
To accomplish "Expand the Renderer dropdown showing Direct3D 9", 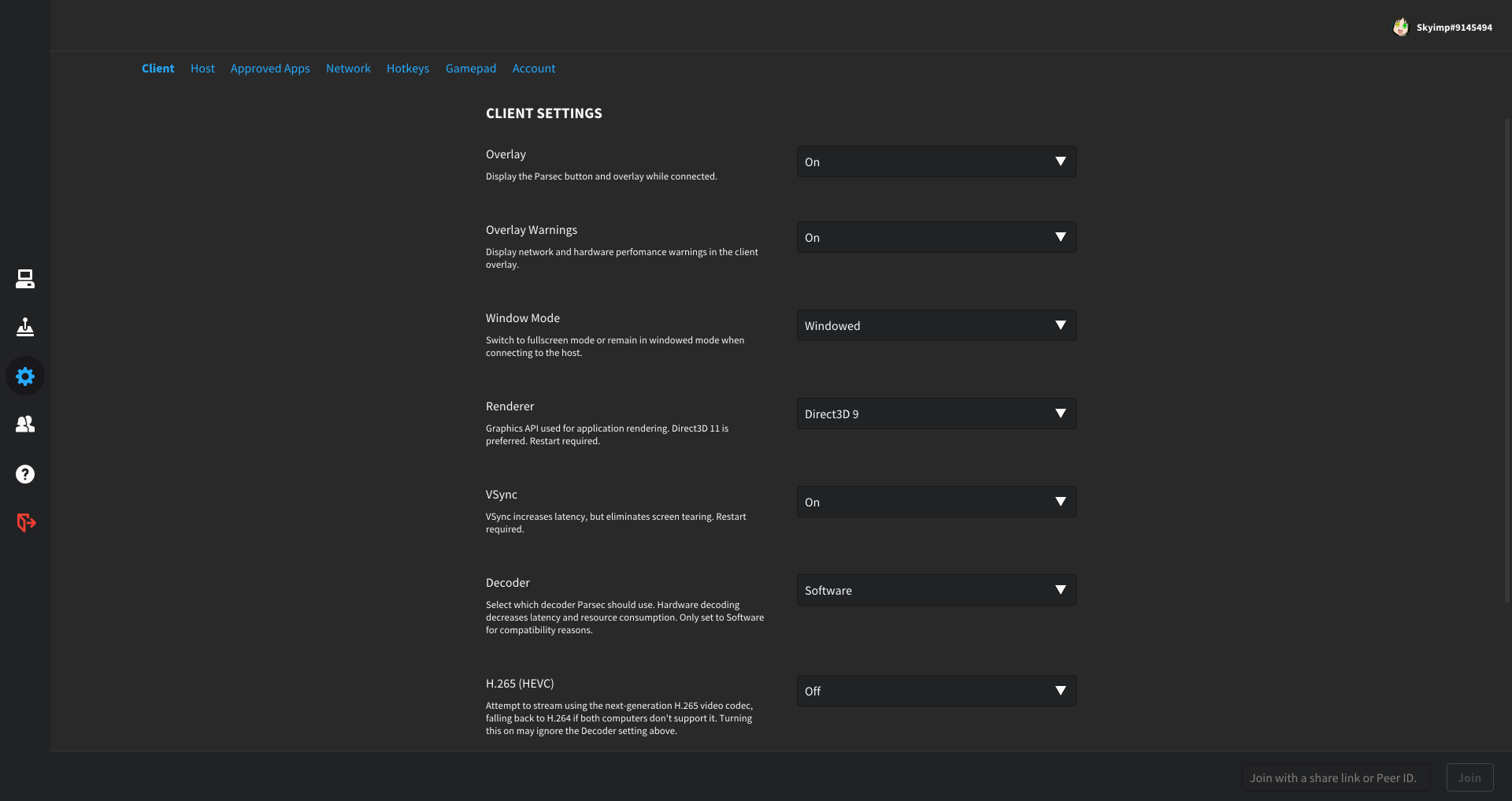I will [x=936, y=413].
